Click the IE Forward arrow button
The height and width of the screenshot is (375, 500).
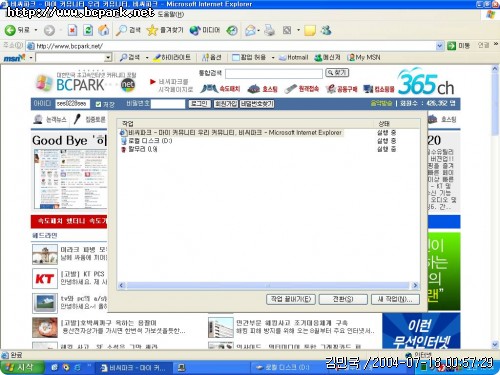pos(49,31)
